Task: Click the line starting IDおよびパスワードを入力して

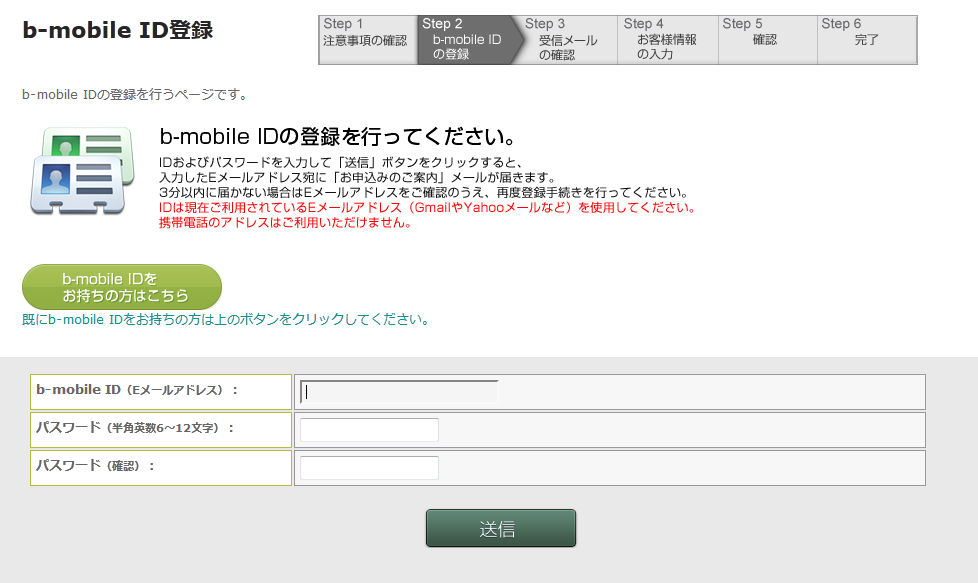Action: (341, 163)
